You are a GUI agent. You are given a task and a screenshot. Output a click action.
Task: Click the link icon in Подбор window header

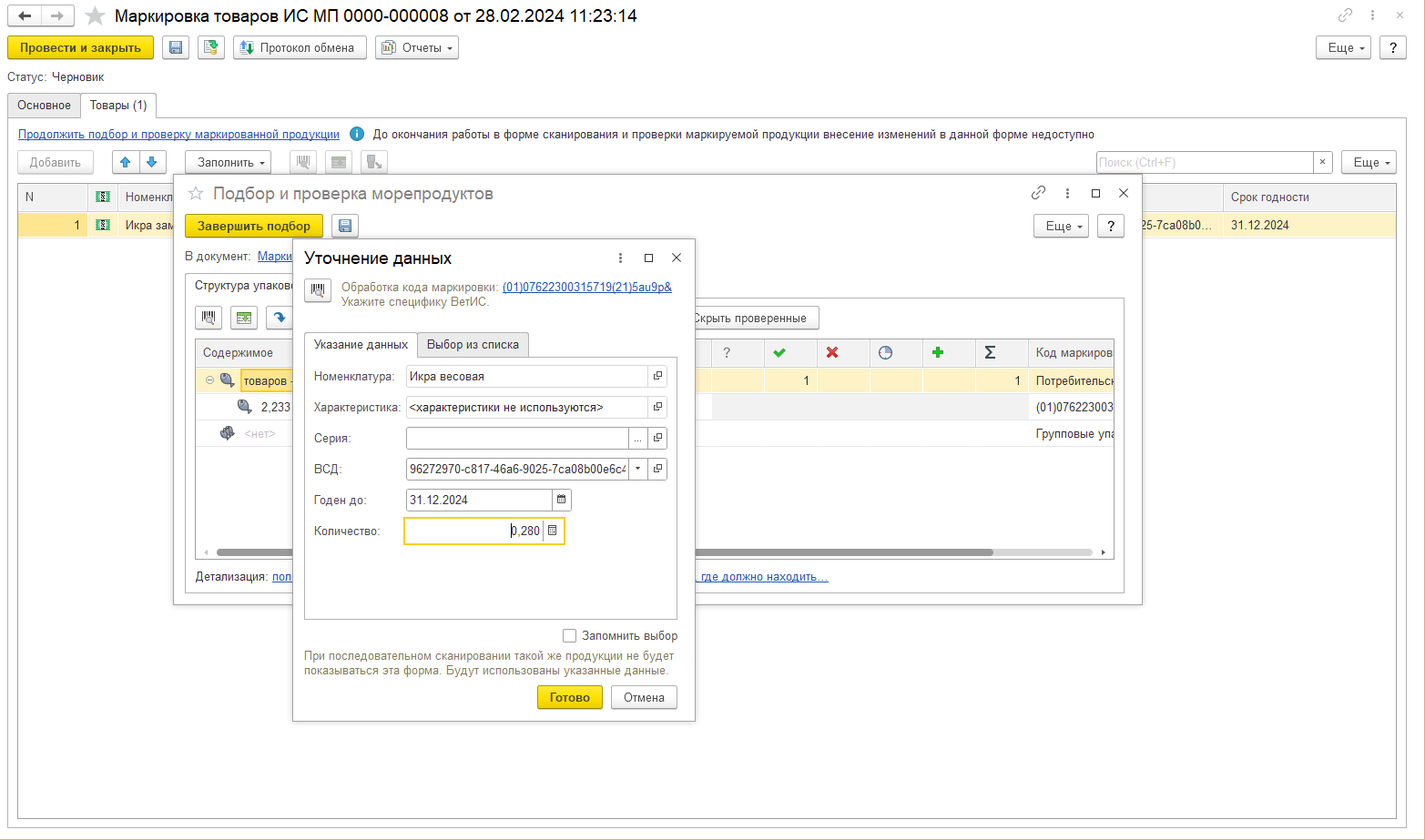(1038, 193)
